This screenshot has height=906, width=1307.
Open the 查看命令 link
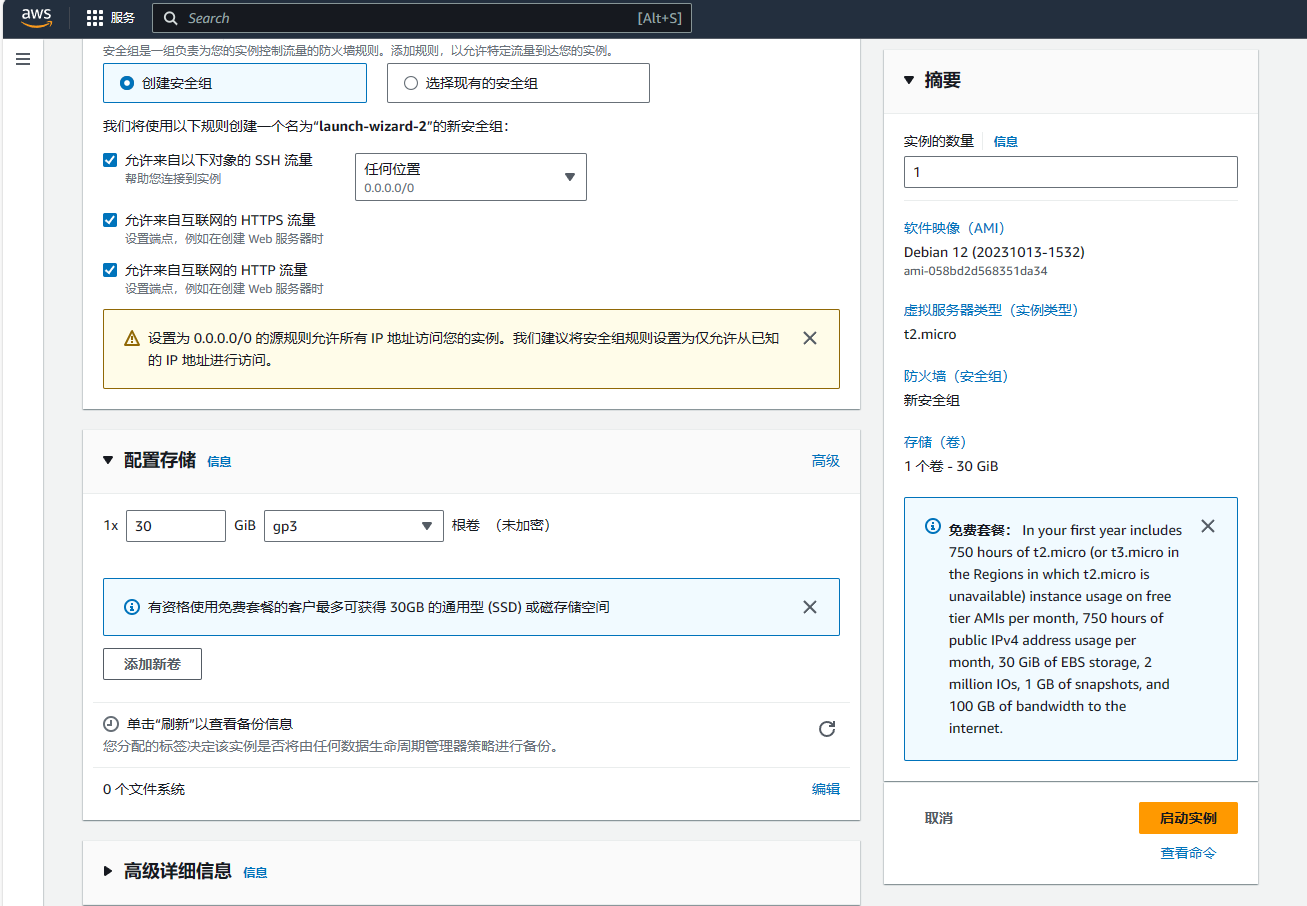tap(1188, 853)
